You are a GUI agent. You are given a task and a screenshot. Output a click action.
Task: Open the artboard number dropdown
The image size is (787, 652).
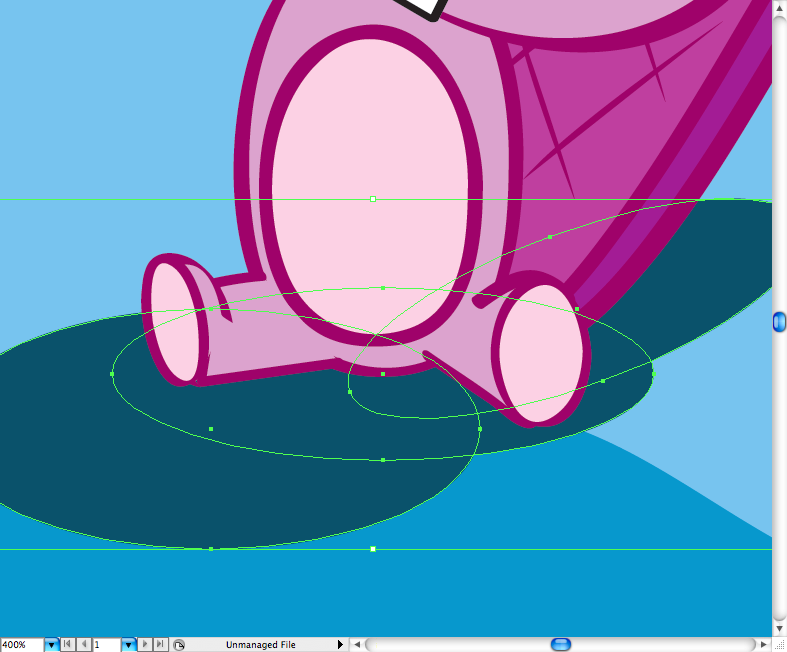click(129, 645)
